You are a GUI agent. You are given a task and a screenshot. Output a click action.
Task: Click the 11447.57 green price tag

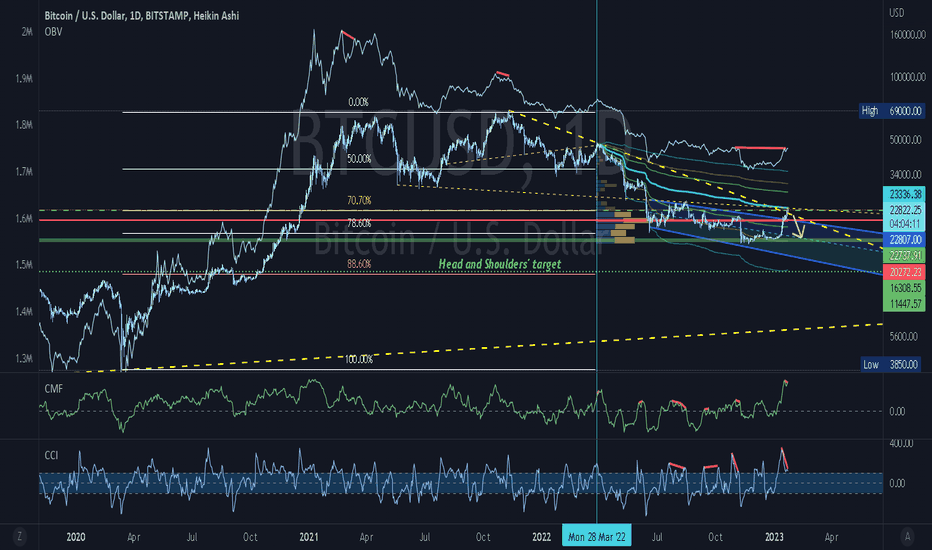[905, 304]
